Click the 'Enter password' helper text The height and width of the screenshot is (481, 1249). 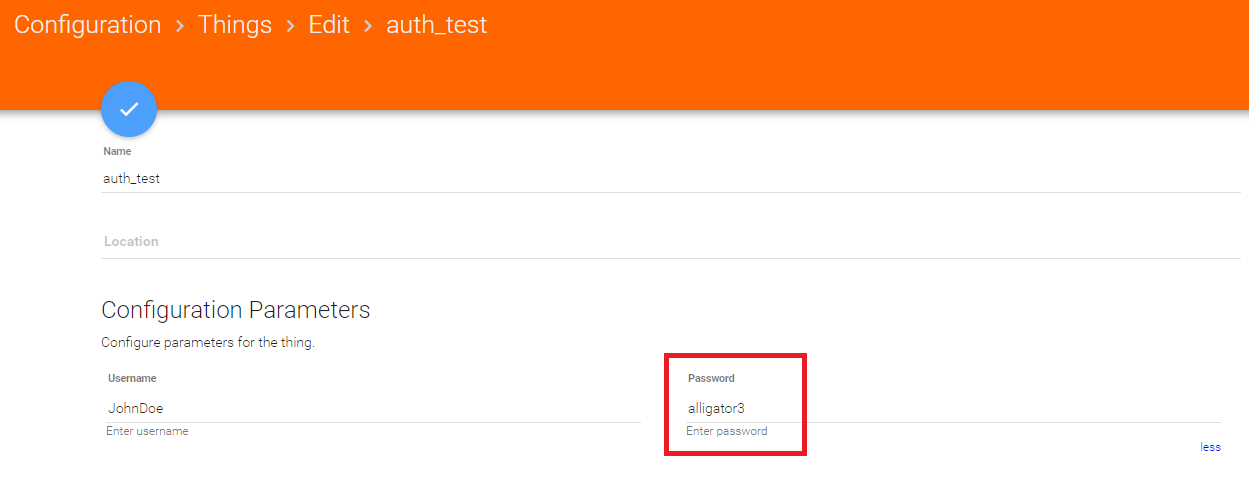click(x=727, y=431)
